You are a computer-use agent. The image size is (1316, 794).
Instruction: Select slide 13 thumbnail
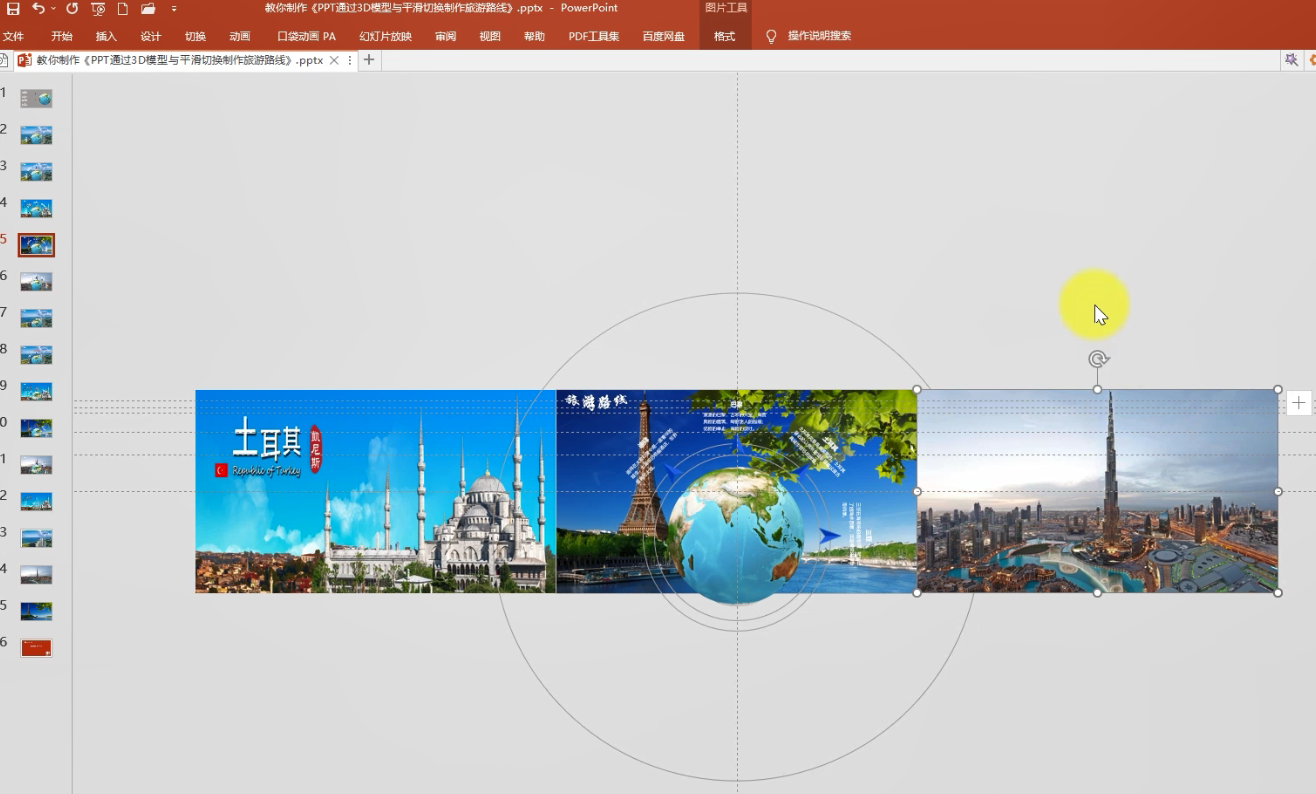(36, 538)
